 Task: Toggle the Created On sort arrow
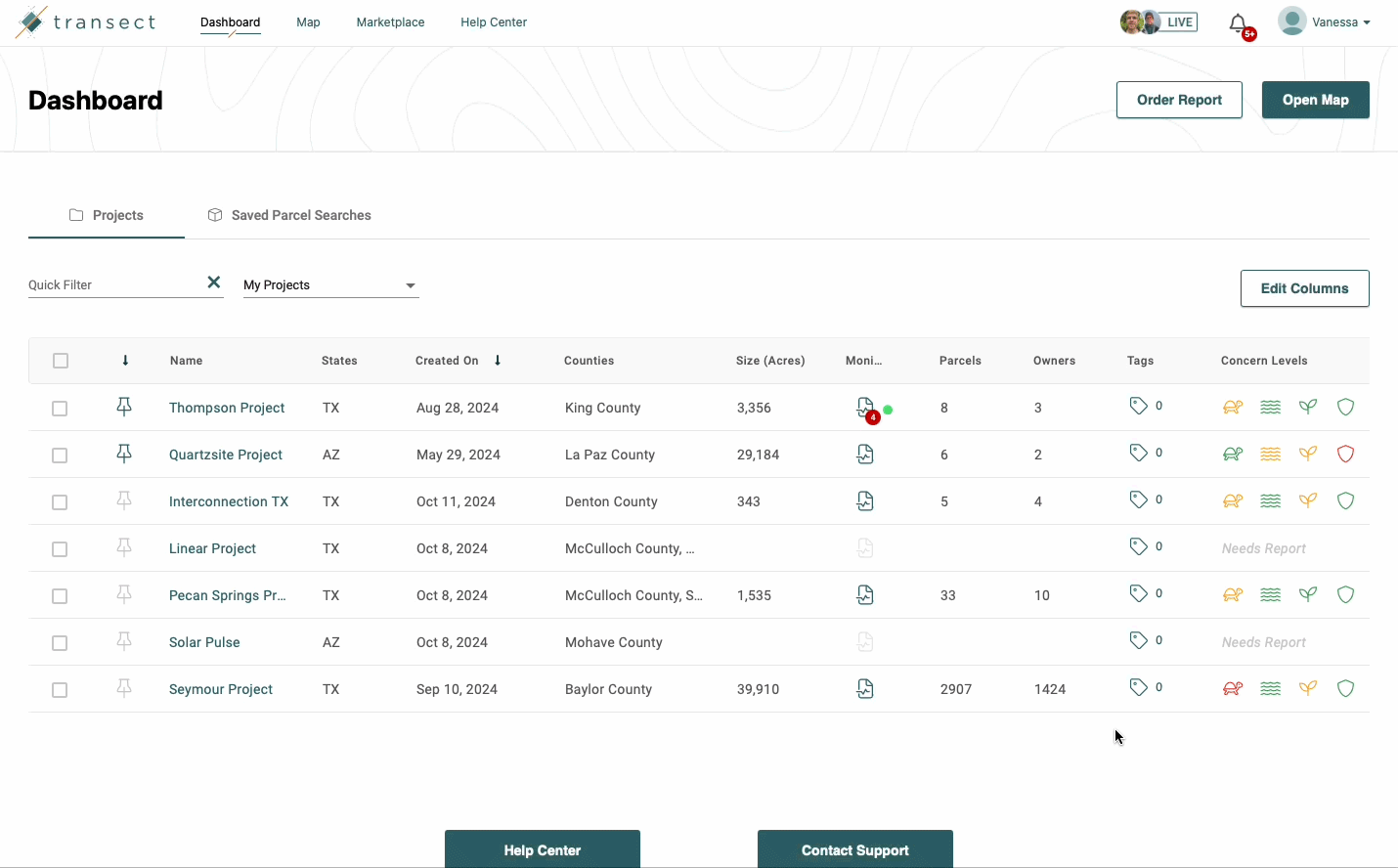point(498,361)
